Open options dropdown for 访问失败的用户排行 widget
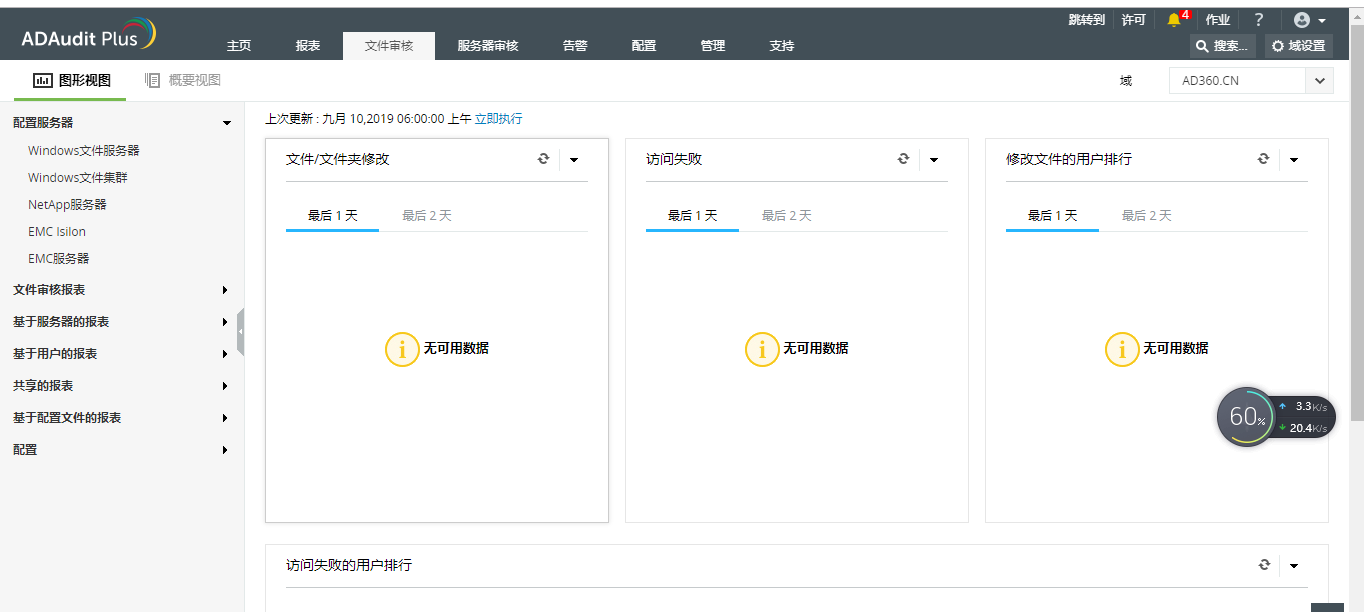The image size is (1364, 612). (1294, 566)
